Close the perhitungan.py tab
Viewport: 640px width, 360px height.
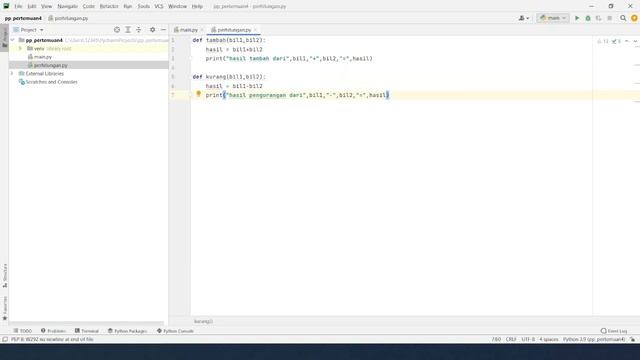(x=256, y=30)
